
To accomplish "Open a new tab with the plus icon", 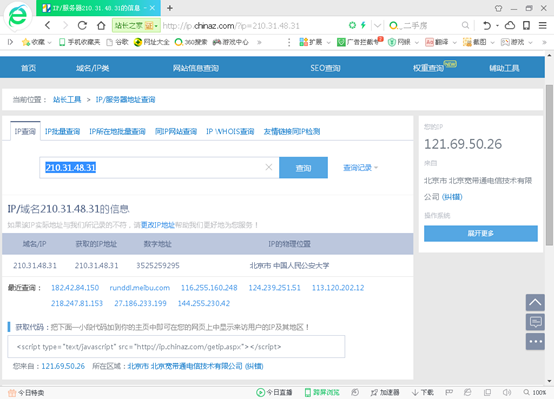I will coord(170,8).
